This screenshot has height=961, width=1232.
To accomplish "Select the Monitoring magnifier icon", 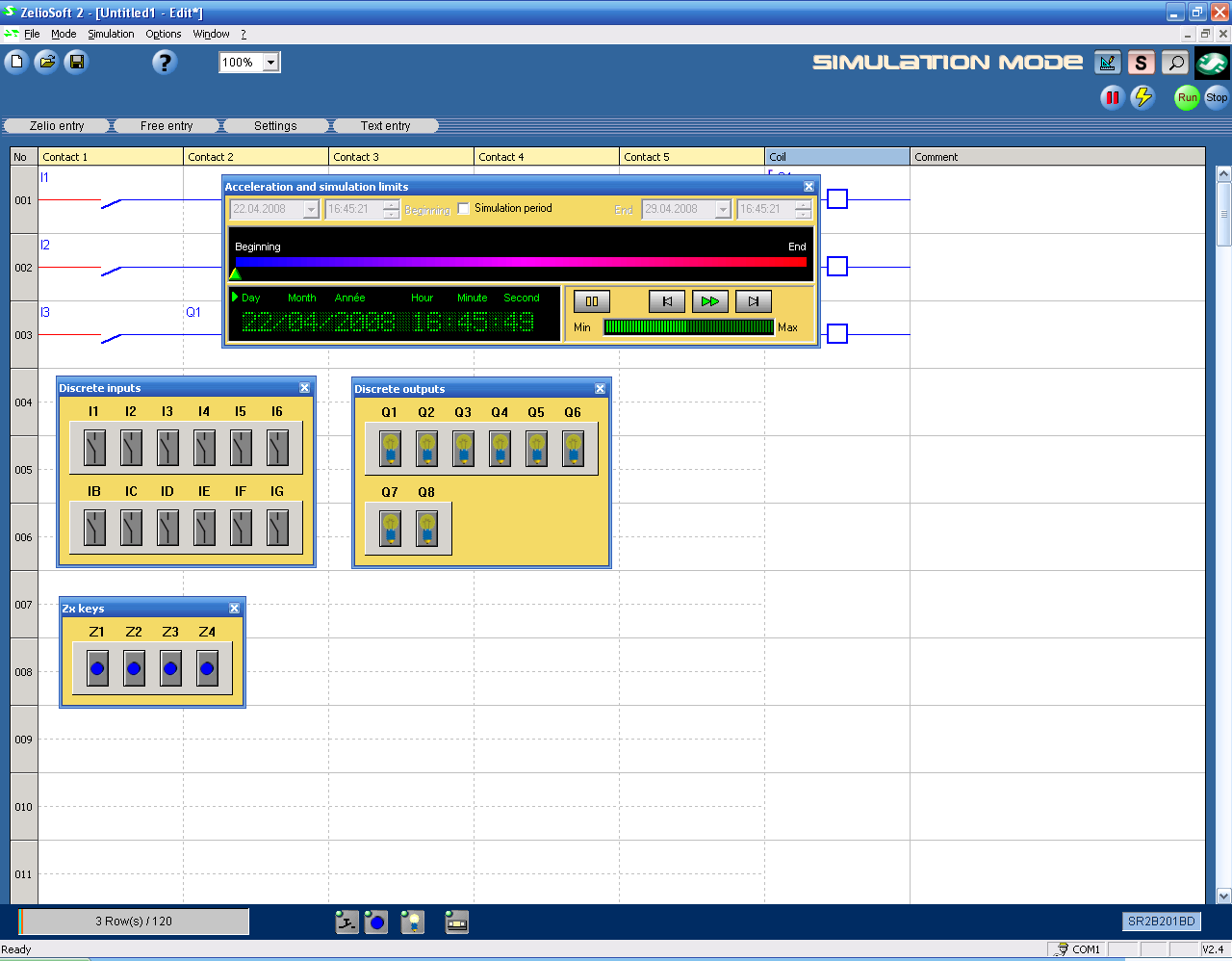I will pos(1174,64).
